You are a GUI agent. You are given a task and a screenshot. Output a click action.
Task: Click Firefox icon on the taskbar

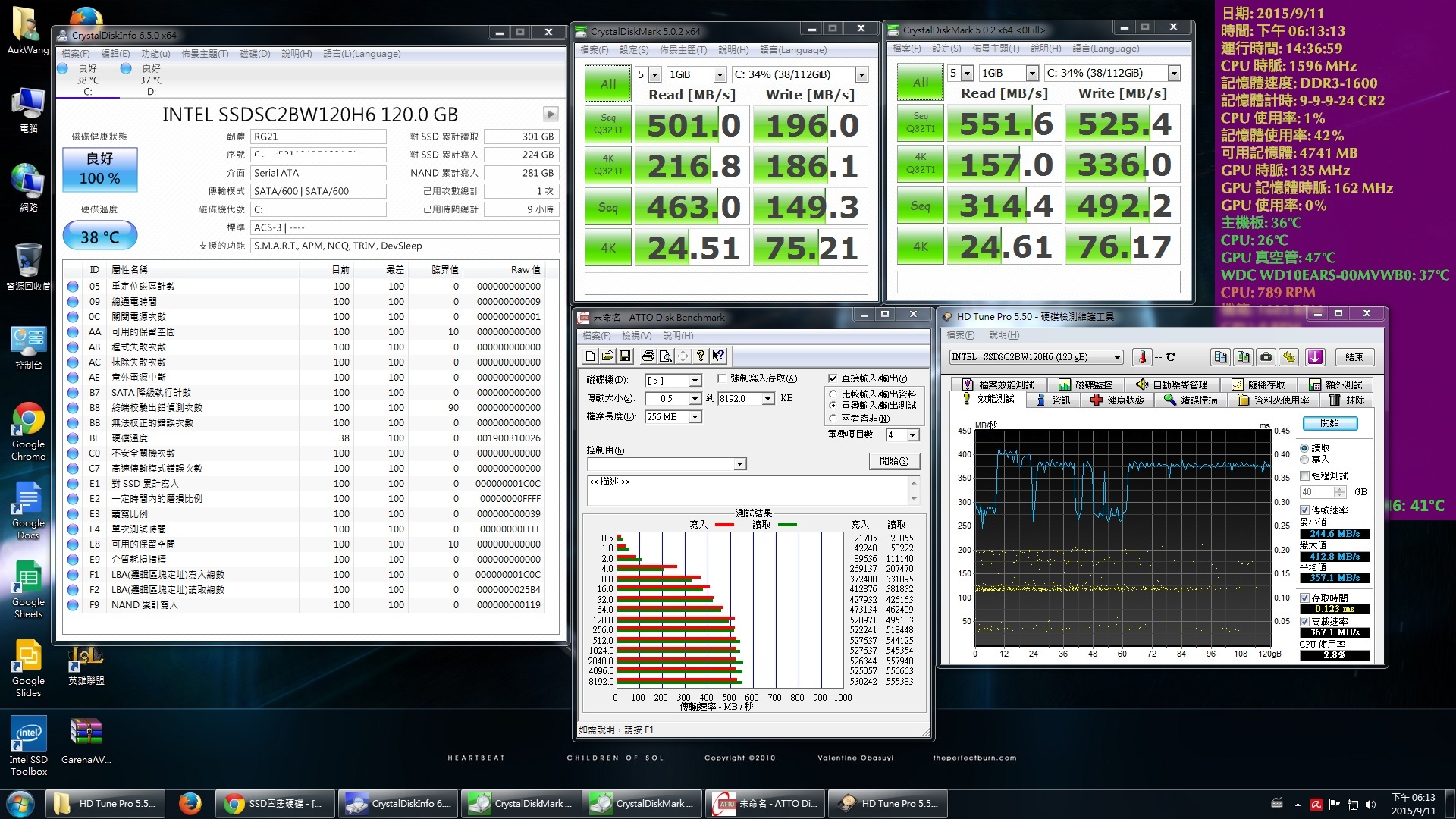[x=190, y=803]
